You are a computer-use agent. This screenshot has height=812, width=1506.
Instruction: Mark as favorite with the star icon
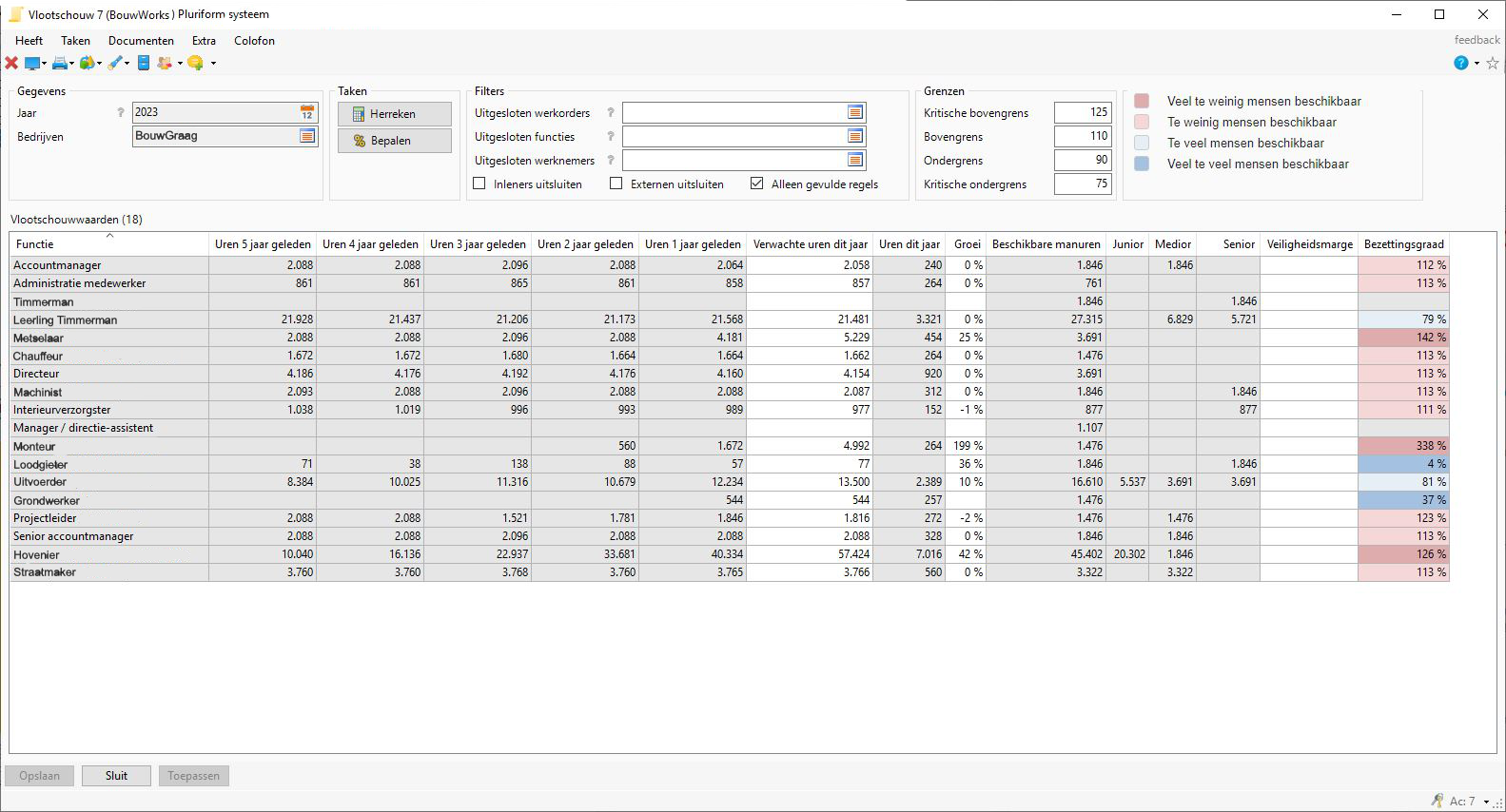pyautogui.click(x=1493, y=63)
